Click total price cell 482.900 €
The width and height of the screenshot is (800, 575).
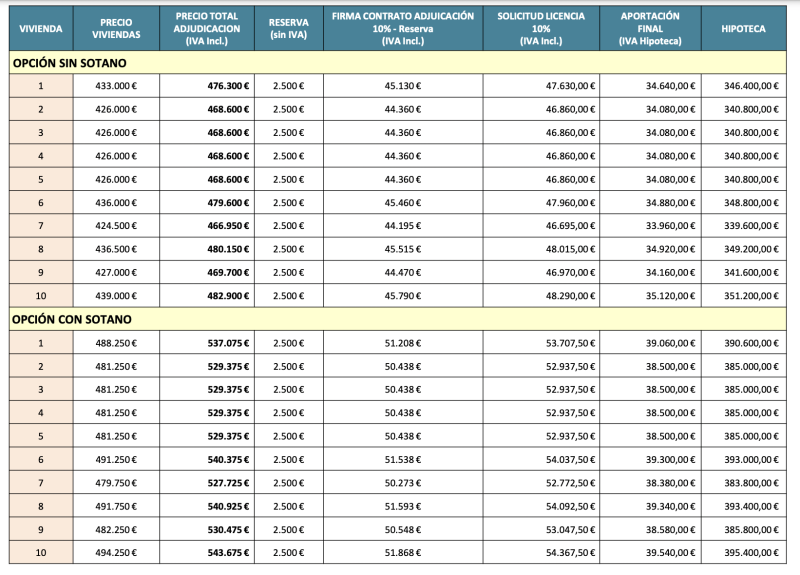point(207,296)
